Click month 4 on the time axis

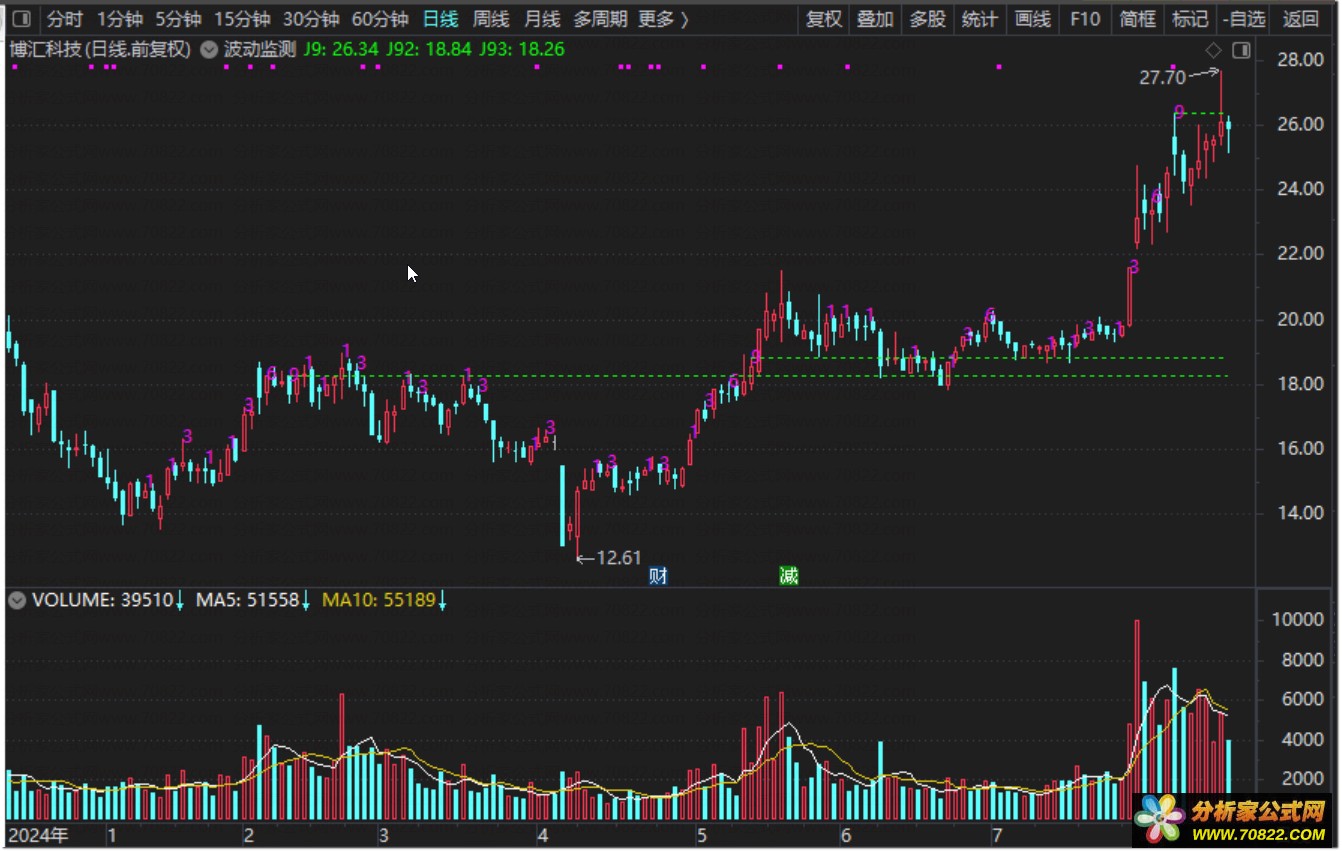click(543, 835)
